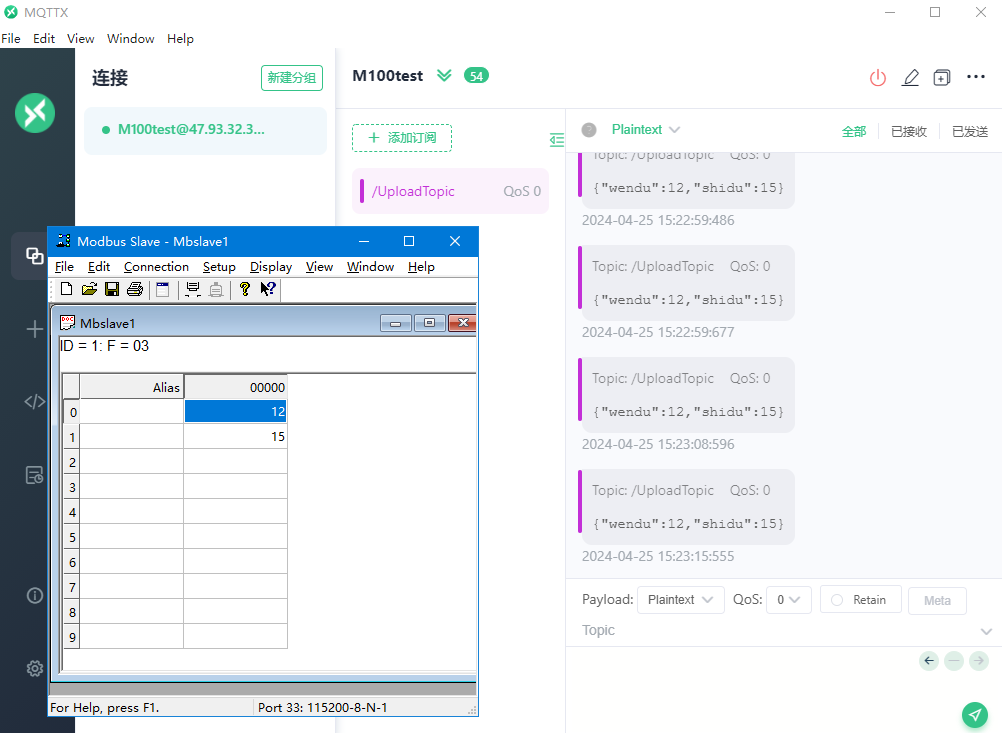Show all messages with the 全部 tab
The image size is (1002, 733).
click(x=854, y=131)
